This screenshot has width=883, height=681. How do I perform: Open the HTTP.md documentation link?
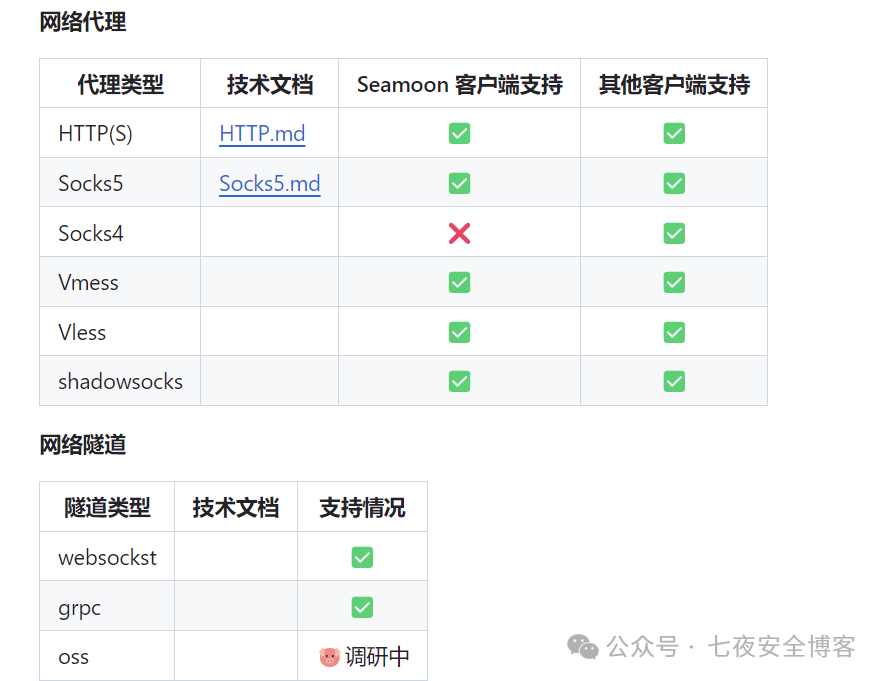pos(262,133)
